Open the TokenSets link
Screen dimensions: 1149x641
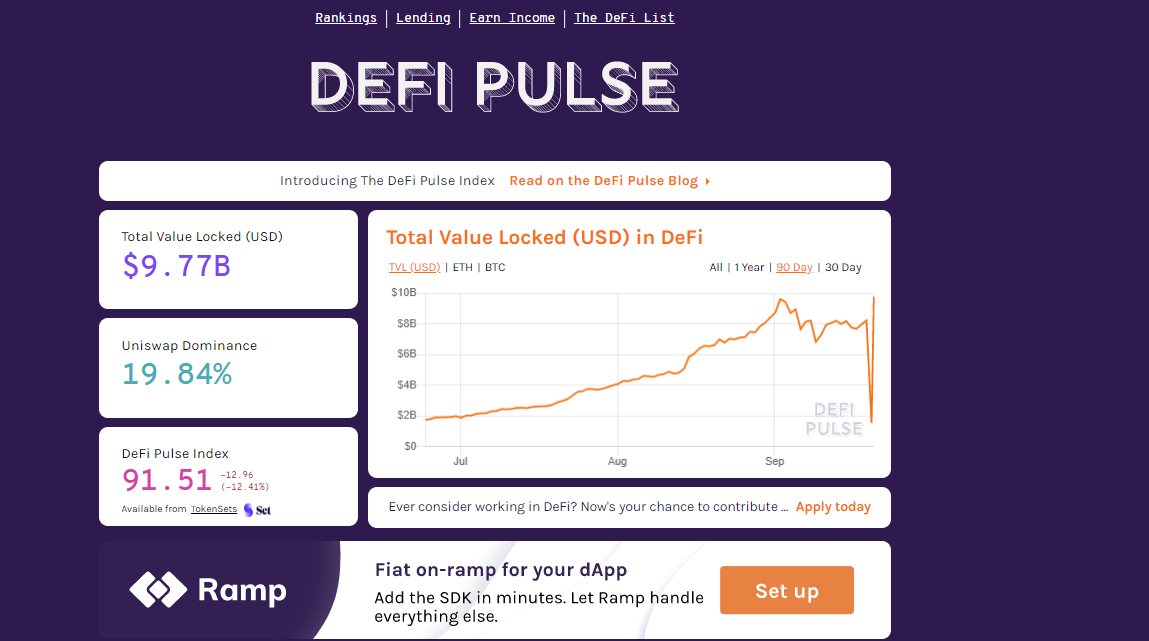[x=214, y=509]
